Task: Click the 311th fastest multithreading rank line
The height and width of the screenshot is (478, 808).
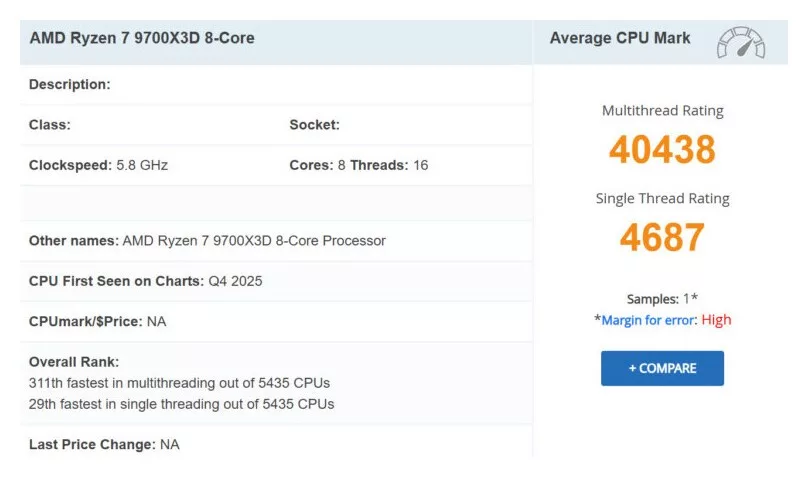Action: click(x=179, y=383)
